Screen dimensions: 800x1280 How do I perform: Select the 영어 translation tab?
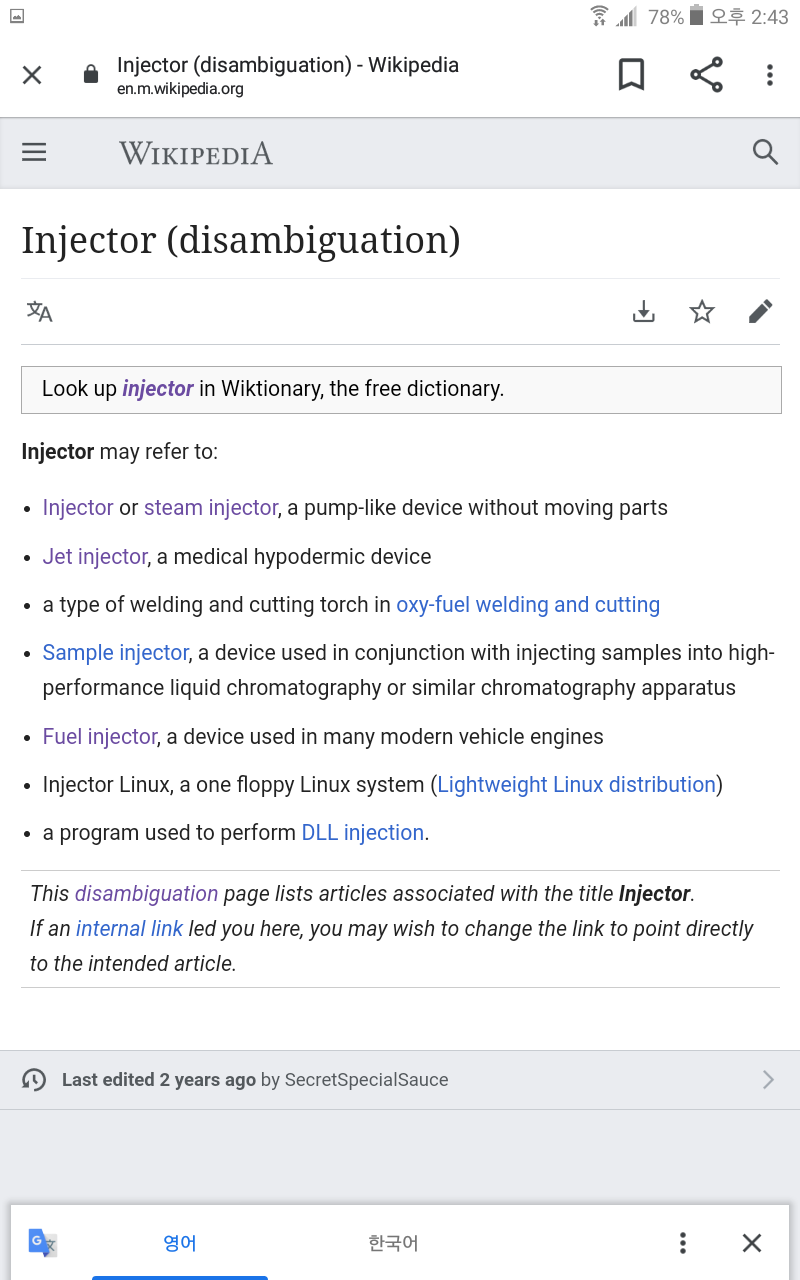coord(180,1242)
